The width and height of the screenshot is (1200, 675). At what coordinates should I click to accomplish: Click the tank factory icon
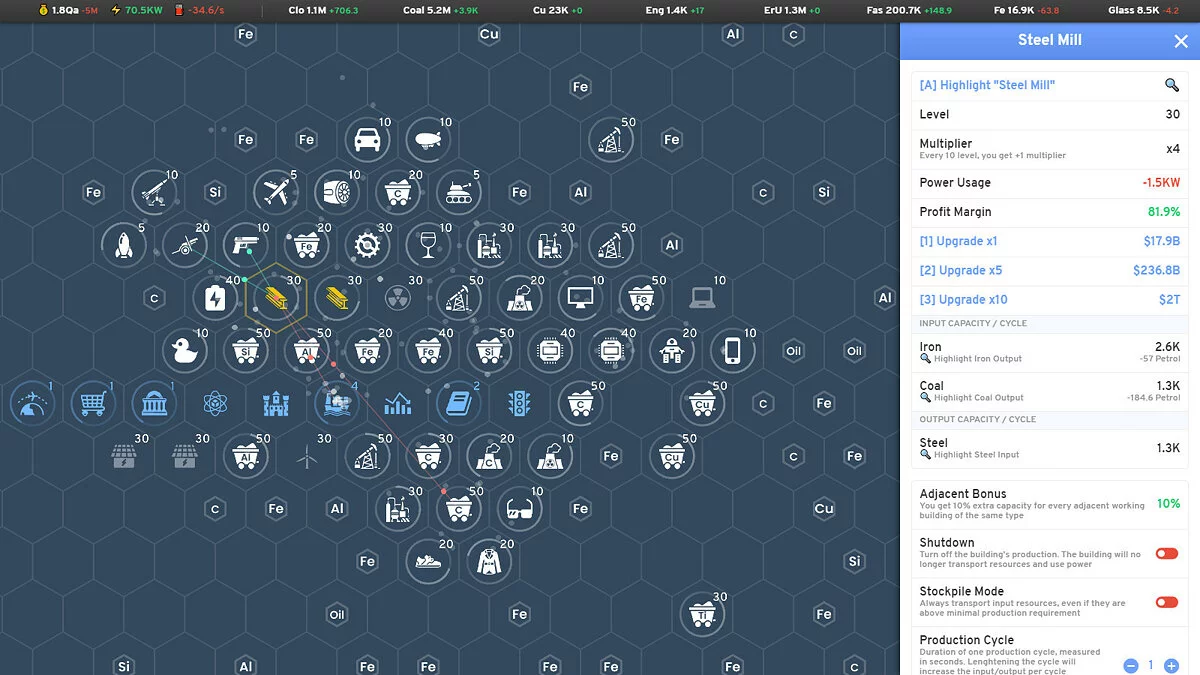tap(459, 192)
